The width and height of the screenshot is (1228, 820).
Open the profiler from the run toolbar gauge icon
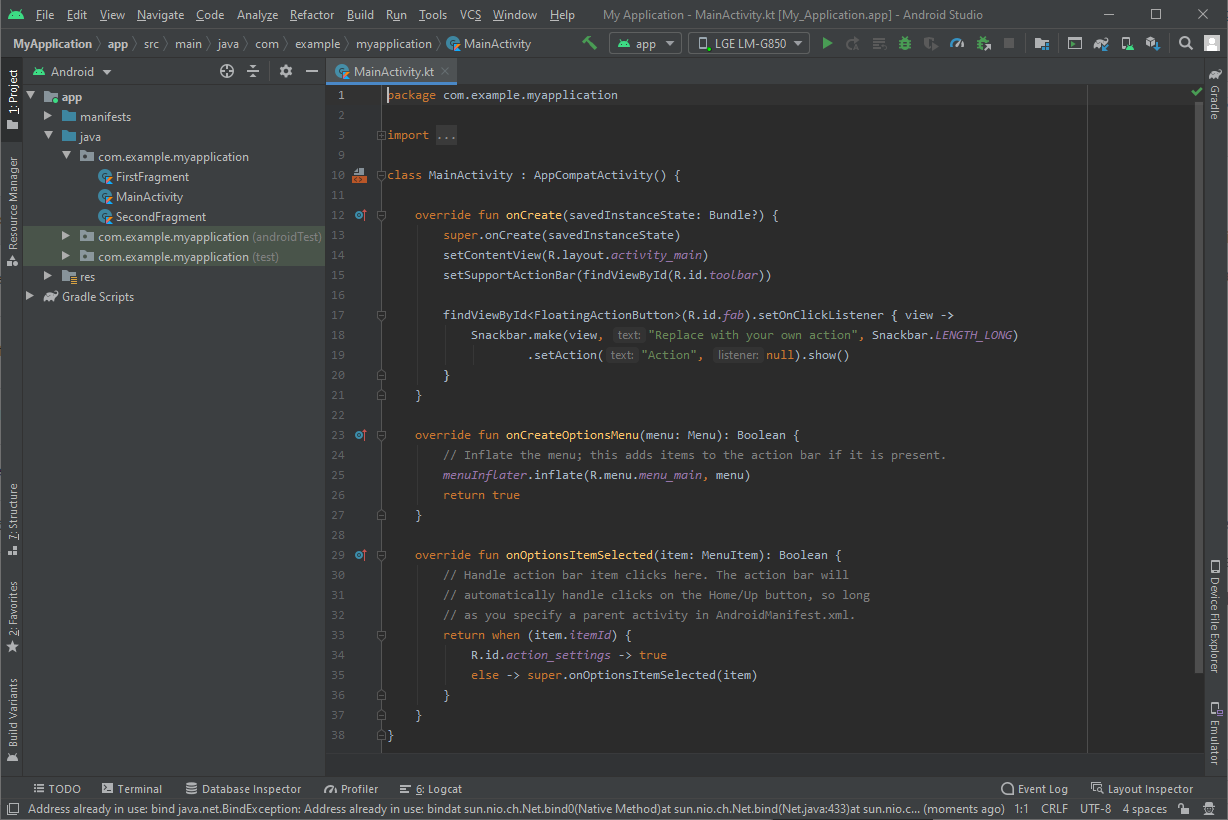point(957,44)
